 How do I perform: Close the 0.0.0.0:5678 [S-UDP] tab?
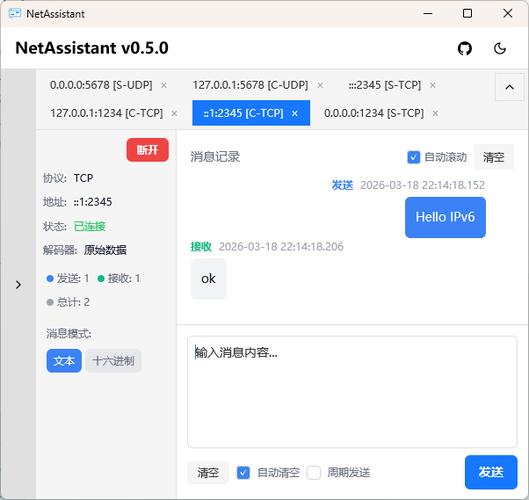[x=164, y=85]
